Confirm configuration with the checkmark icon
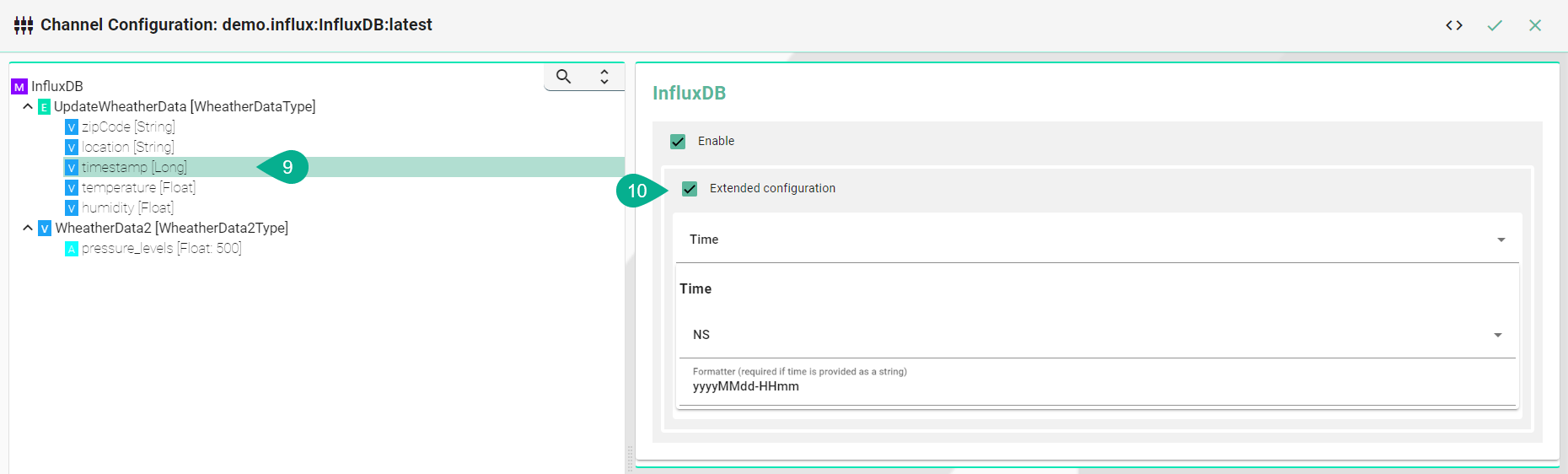1568x474 pixels. pos(1495,25)
